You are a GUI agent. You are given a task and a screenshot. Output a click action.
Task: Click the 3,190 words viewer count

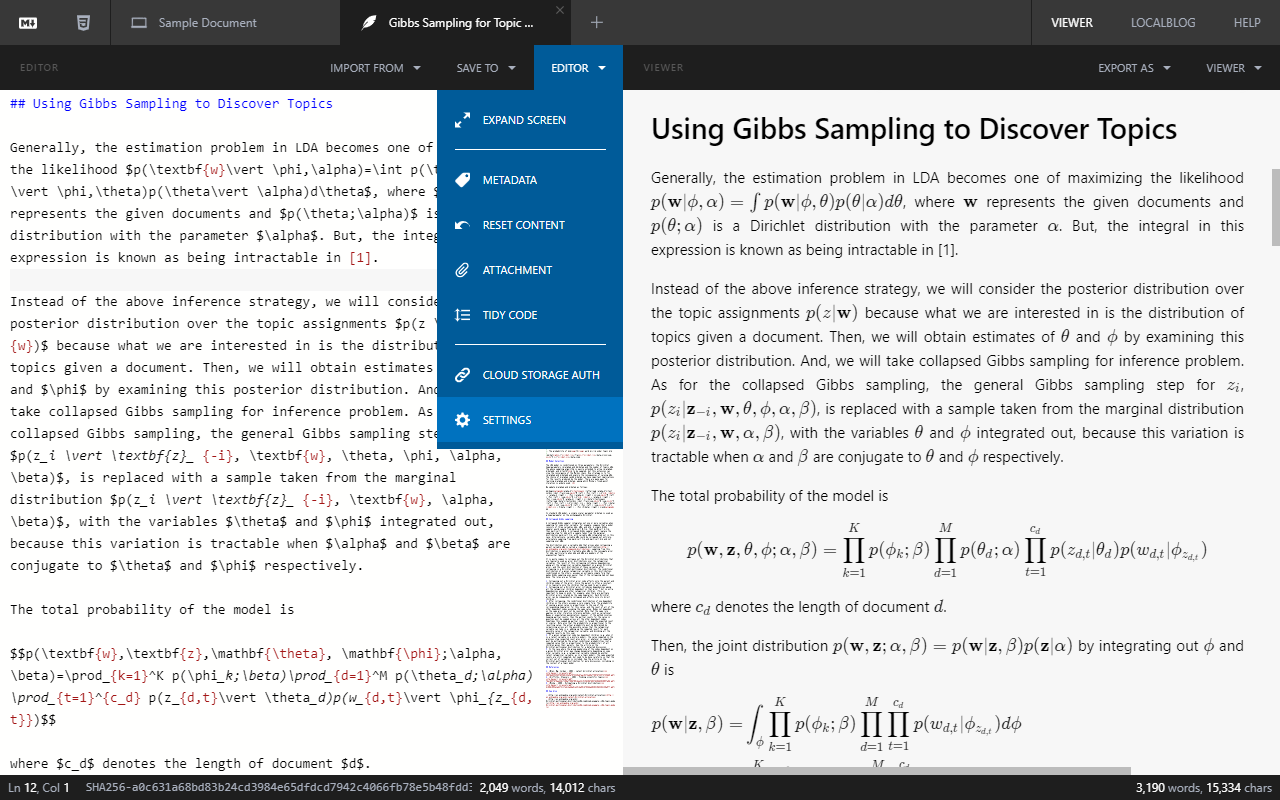point(1168,788)
